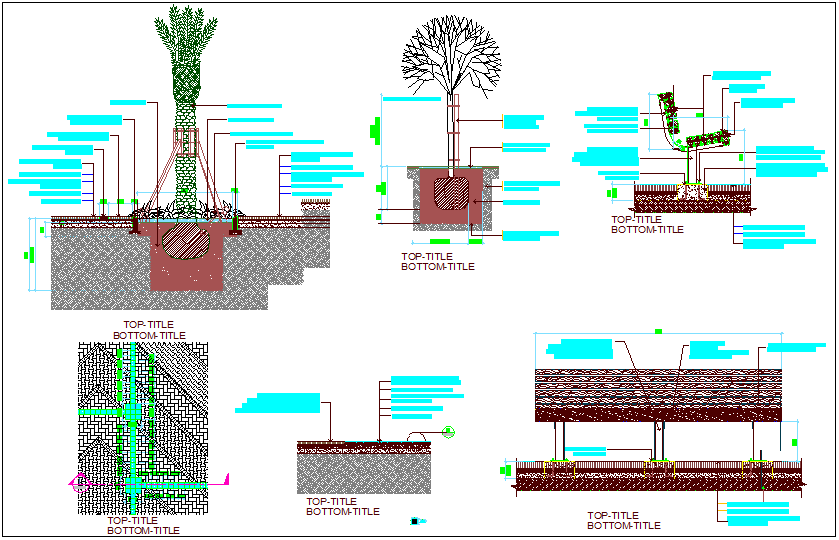Viewport: 839px width, 540px height.
Task: Select title text below pavement section detail
Action: tap(342, 507)
